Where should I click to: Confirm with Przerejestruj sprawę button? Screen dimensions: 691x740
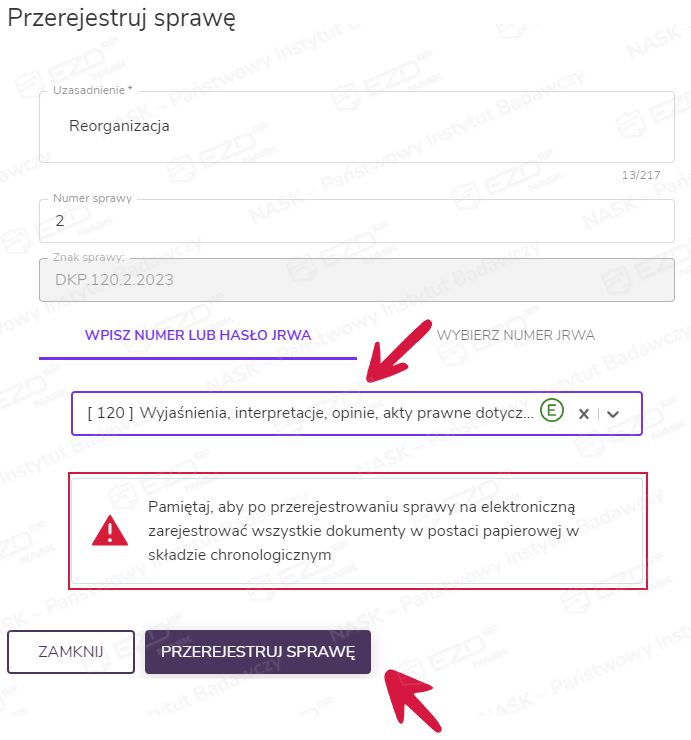click(258, 652)
